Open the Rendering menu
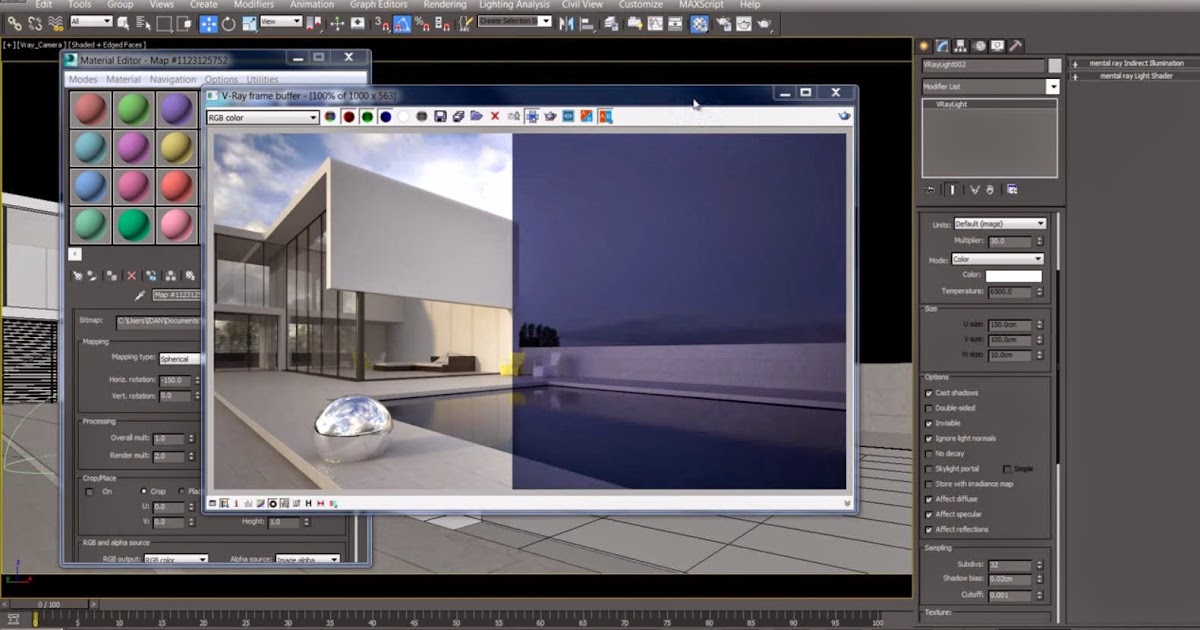The image size is (1200, 630). point(444,5)
